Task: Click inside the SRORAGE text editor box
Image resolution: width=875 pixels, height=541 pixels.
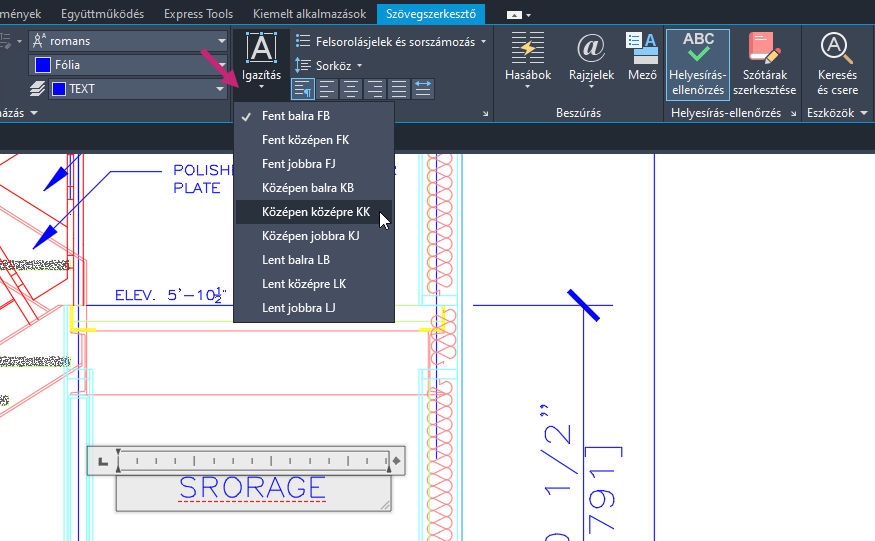Action: tap(253, 492)
